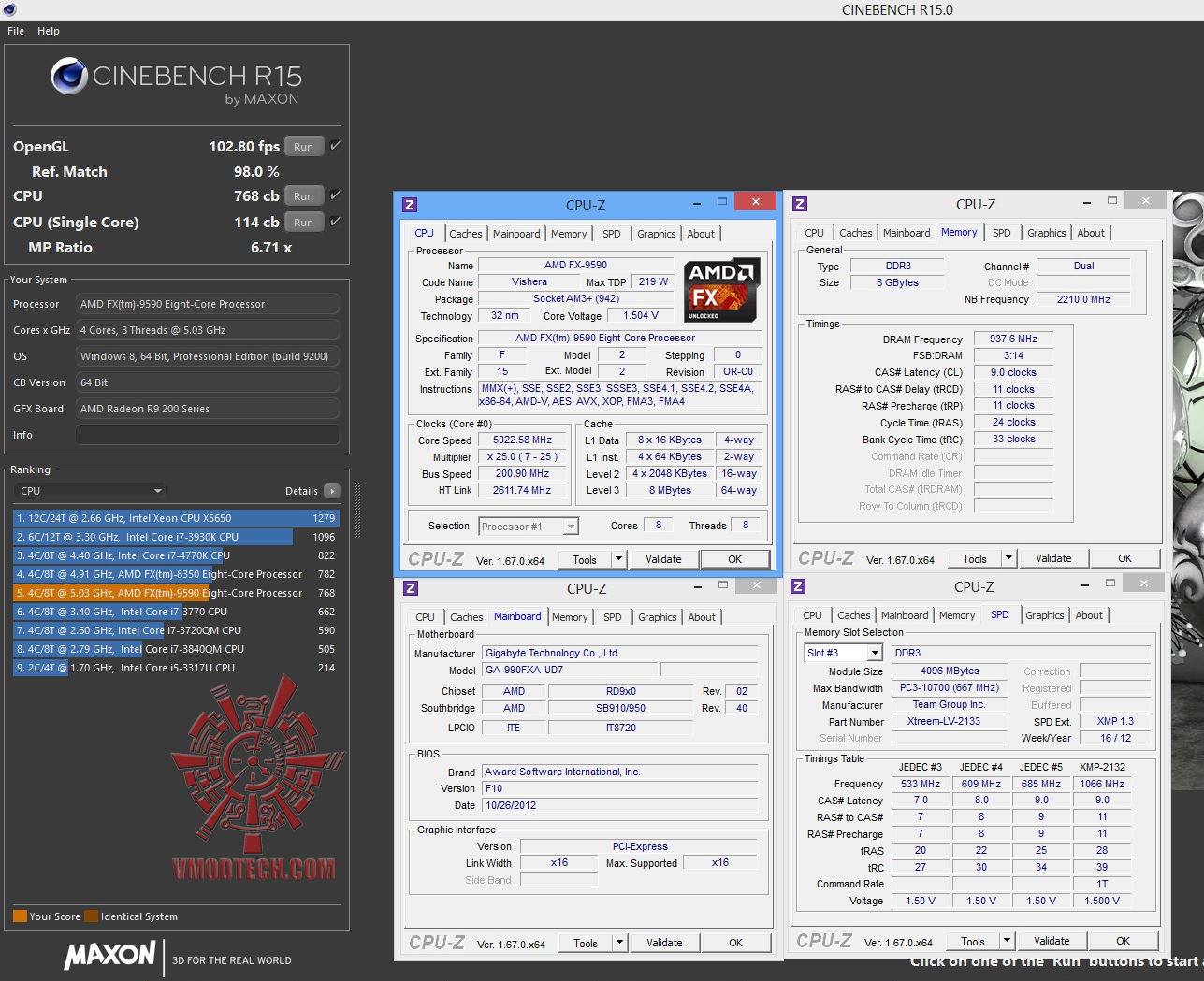Open ranking Details arrow button
Image resolution: width=1204 pixels, height=981 pixels.
tap(331, 491)
